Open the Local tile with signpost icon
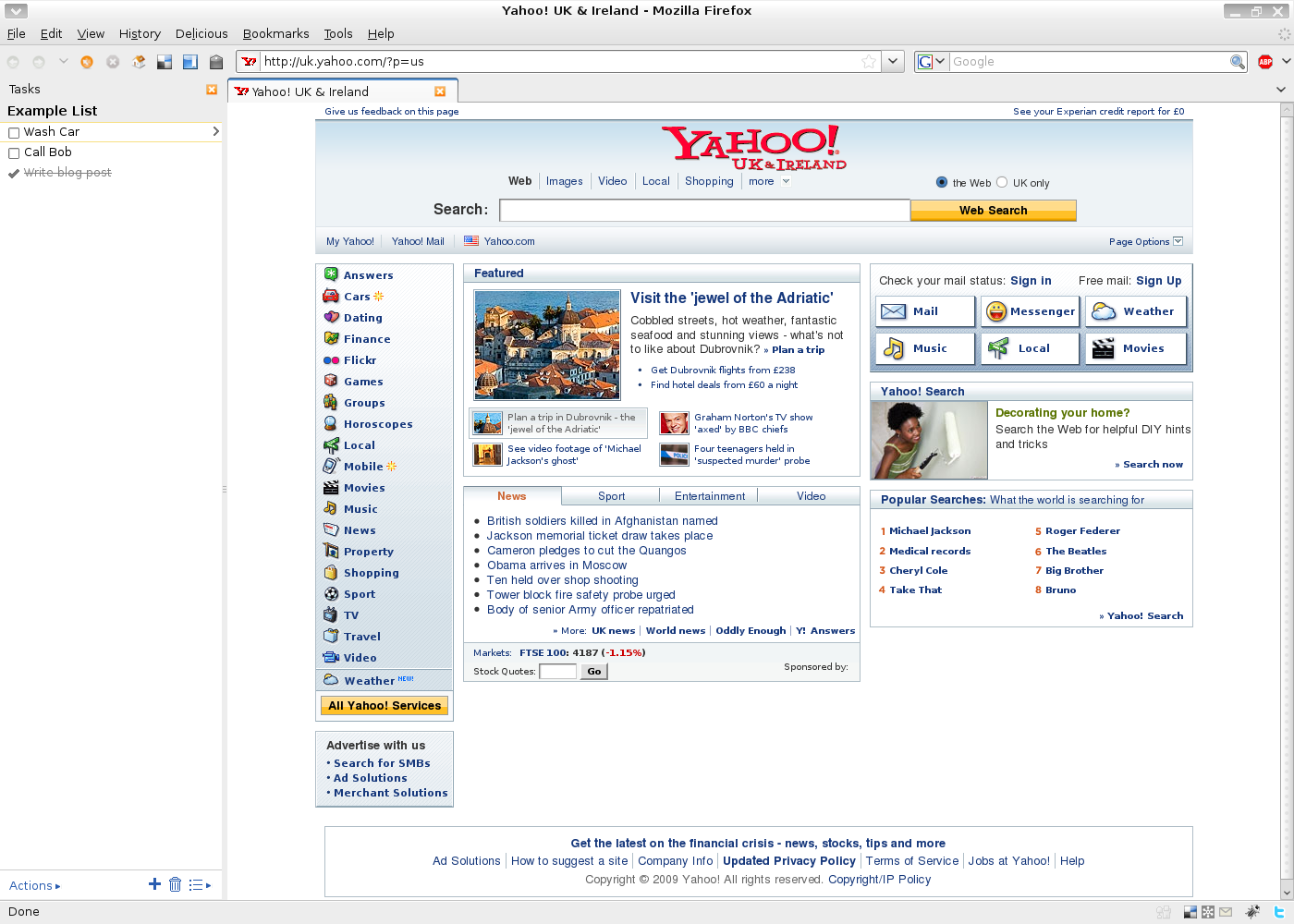 [x=1030, y=348]
